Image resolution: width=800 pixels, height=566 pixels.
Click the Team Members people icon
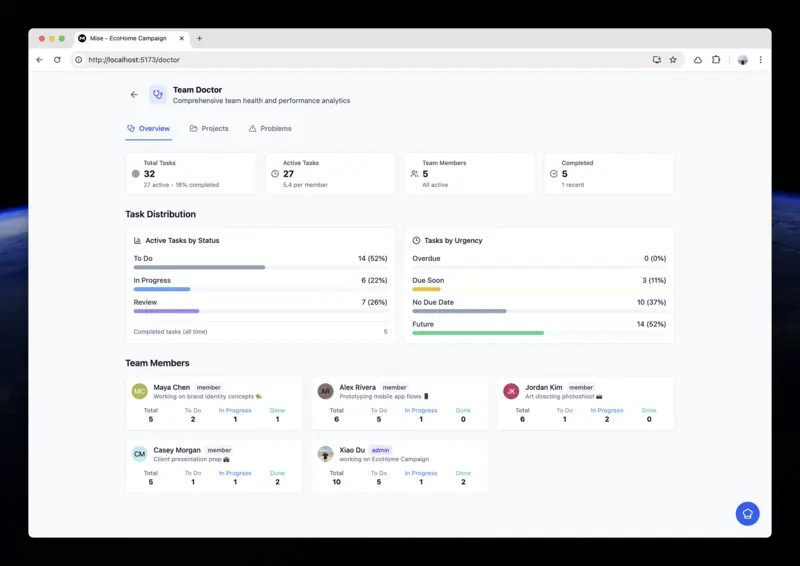[x=414, y=174]
